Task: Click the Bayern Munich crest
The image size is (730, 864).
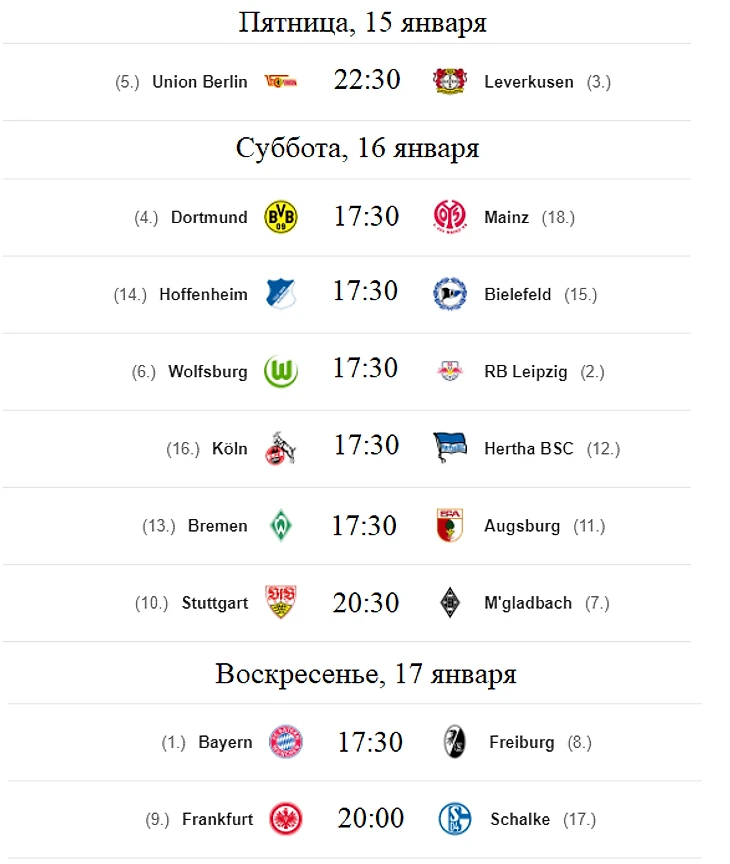Action: 285,742
